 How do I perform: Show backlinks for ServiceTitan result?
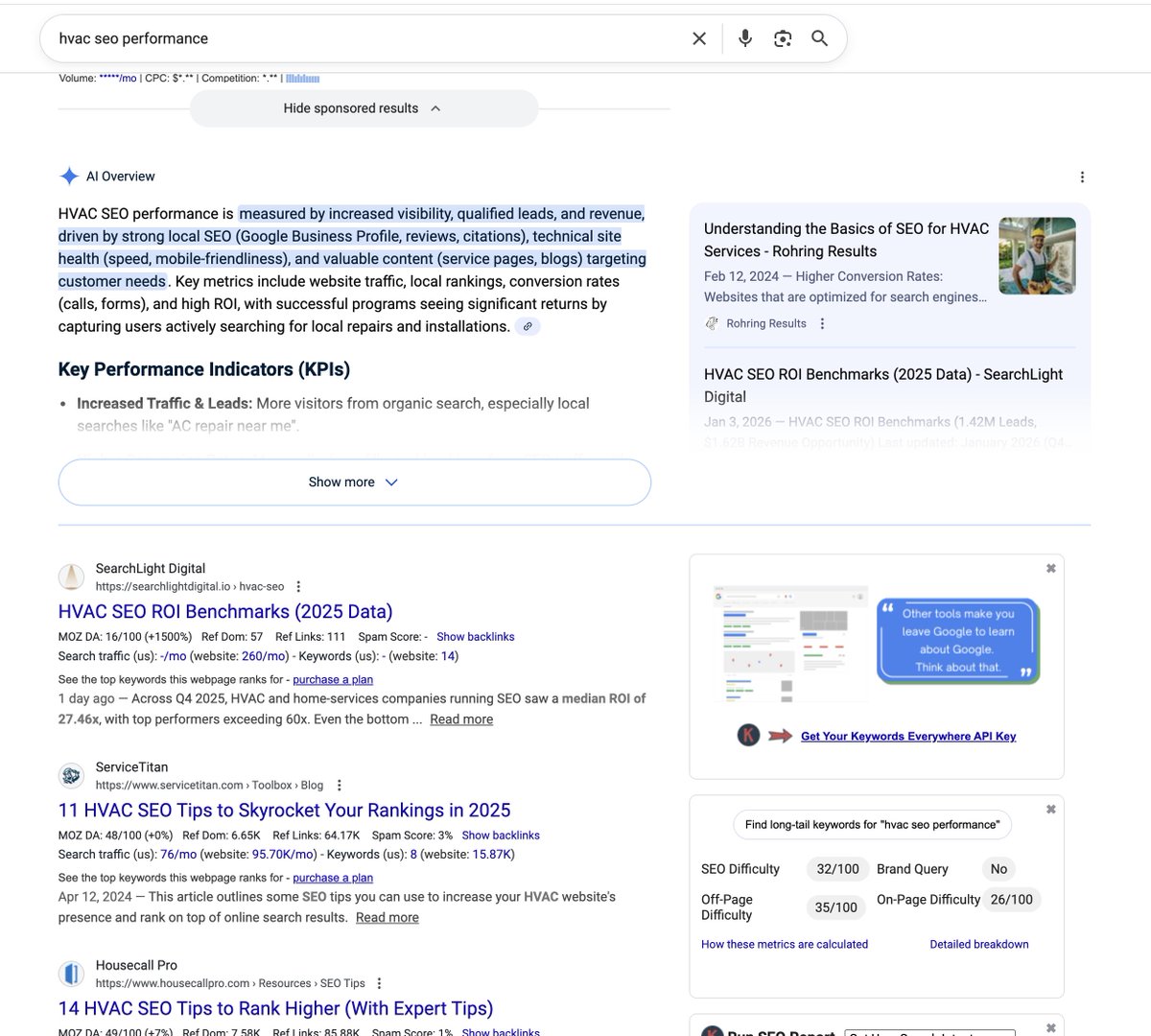click(x=501, y=835)
